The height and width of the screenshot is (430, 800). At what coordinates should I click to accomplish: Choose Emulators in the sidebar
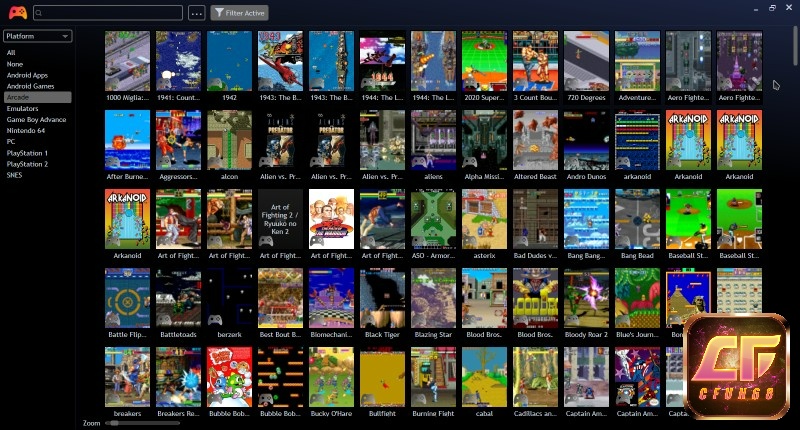(x=22, y=109)
